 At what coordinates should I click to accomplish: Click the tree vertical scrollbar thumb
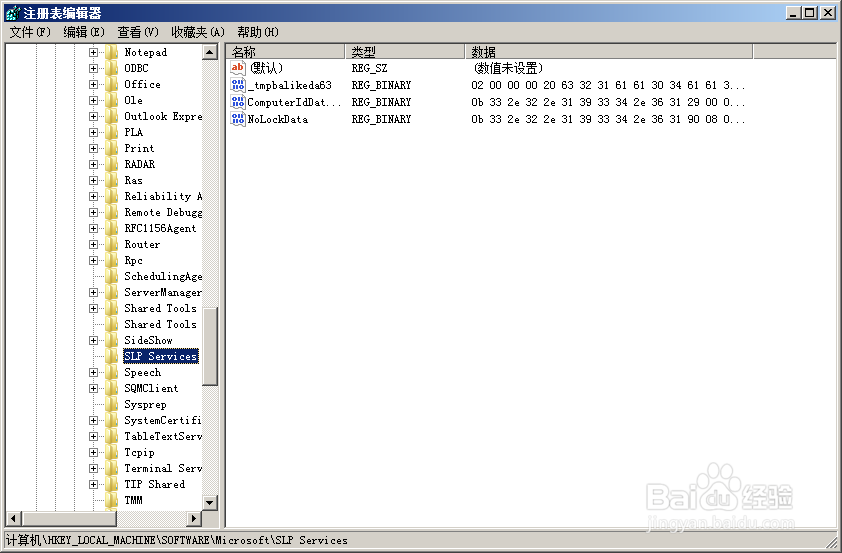210,346
